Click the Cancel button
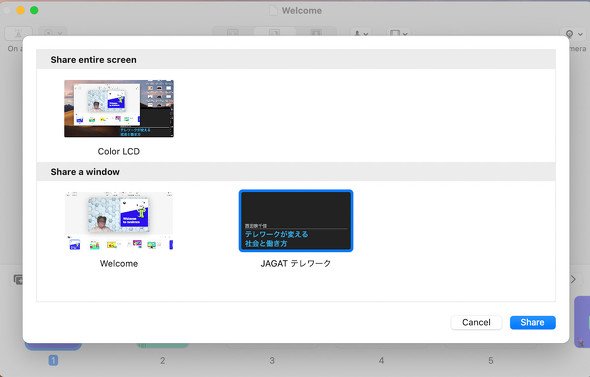 pos(476,322)
